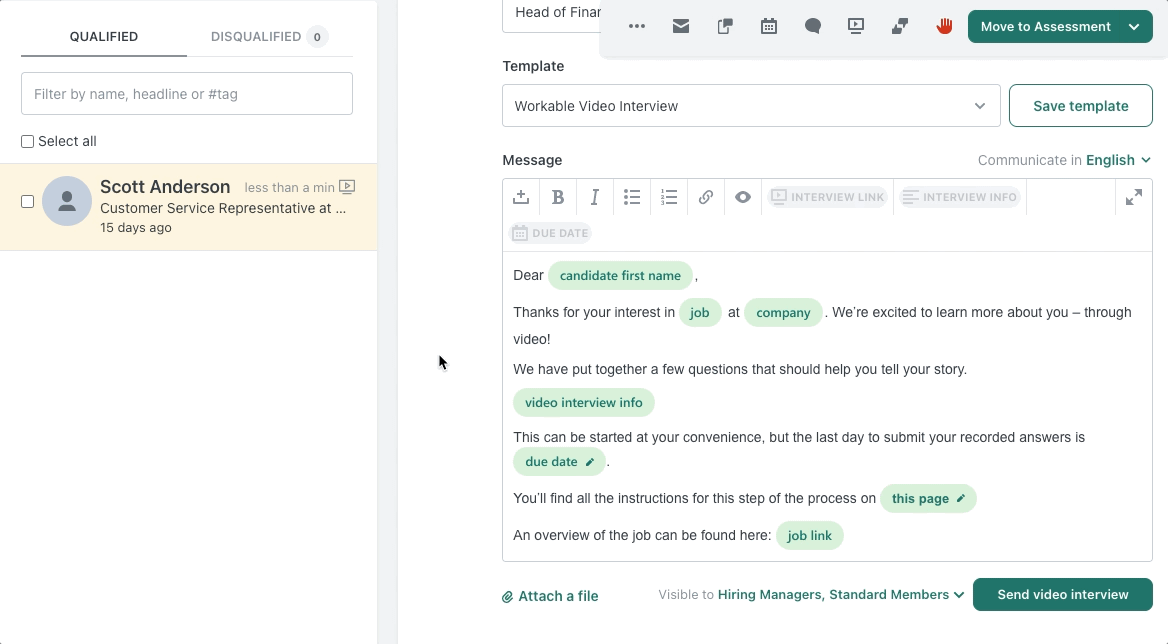This screenshot has width=1168, height=644.
Task: Insert a hyperlink in the message
Action: coord(705,197)
